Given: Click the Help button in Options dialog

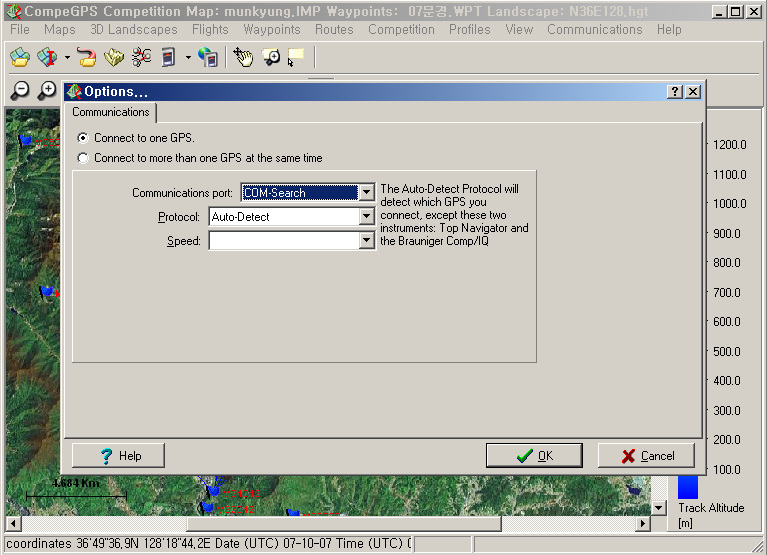Looking at the screenshot, I should (118, 456).
